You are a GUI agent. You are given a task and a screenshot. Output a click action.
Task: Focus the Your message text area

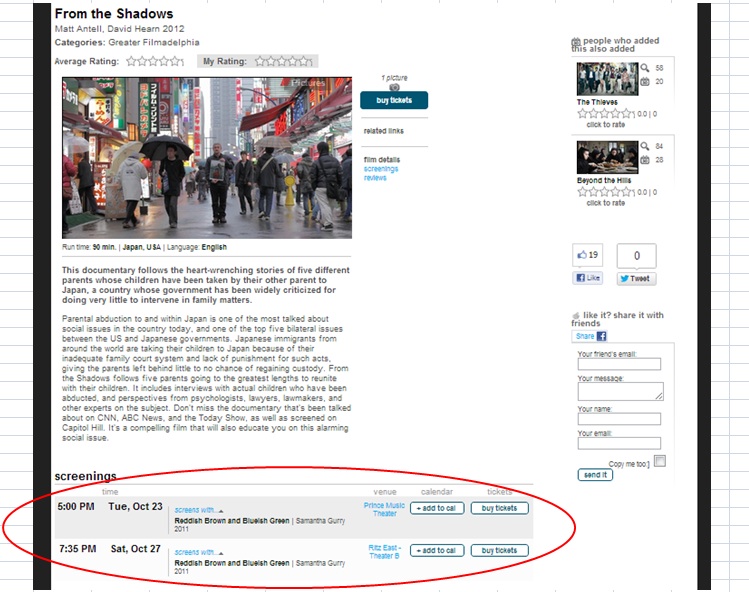tap(621, 391)
